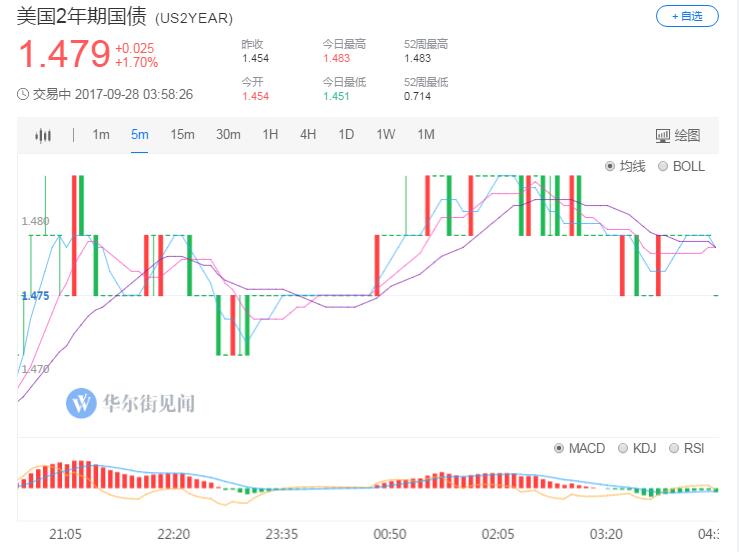Click the 21:05 time axis label
This screenshot has height=552, width=739.
click(65, 535)
